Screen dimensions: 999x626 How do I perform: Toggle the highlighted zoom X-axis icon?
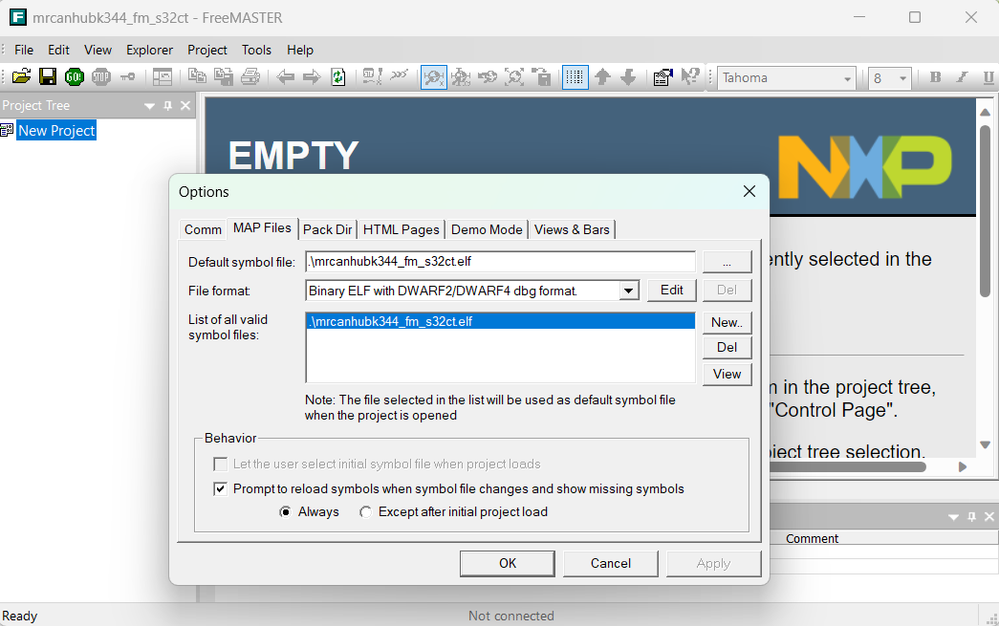tap(434, 78)
